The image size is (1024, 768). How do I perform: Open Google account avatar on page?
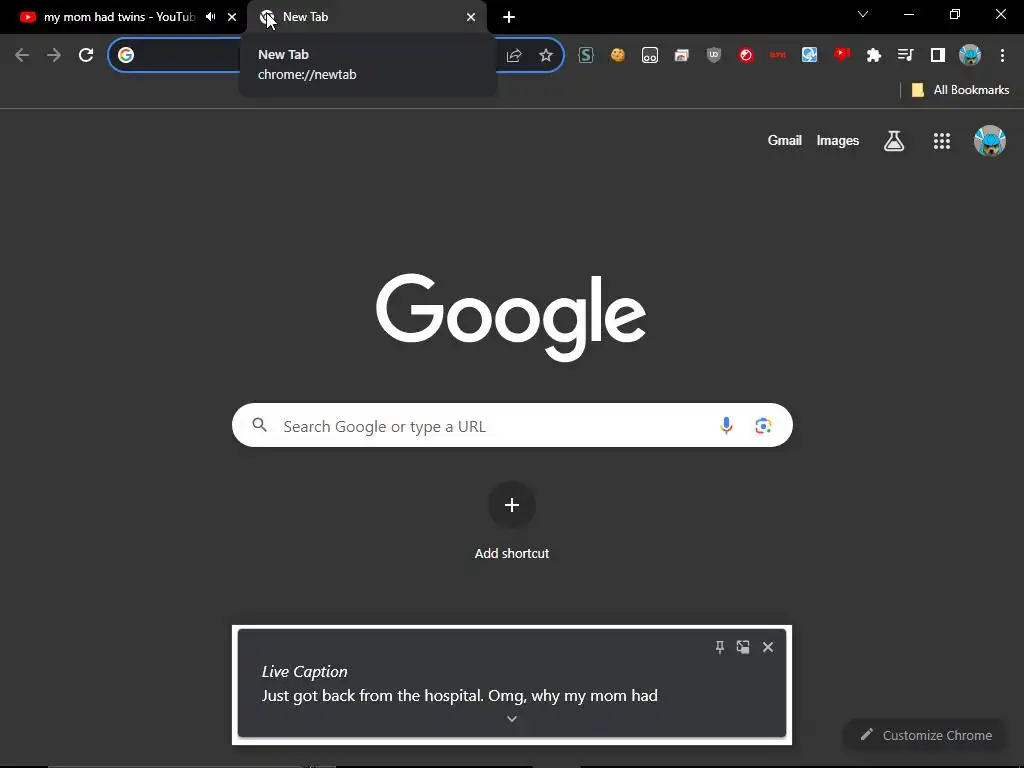990,140
